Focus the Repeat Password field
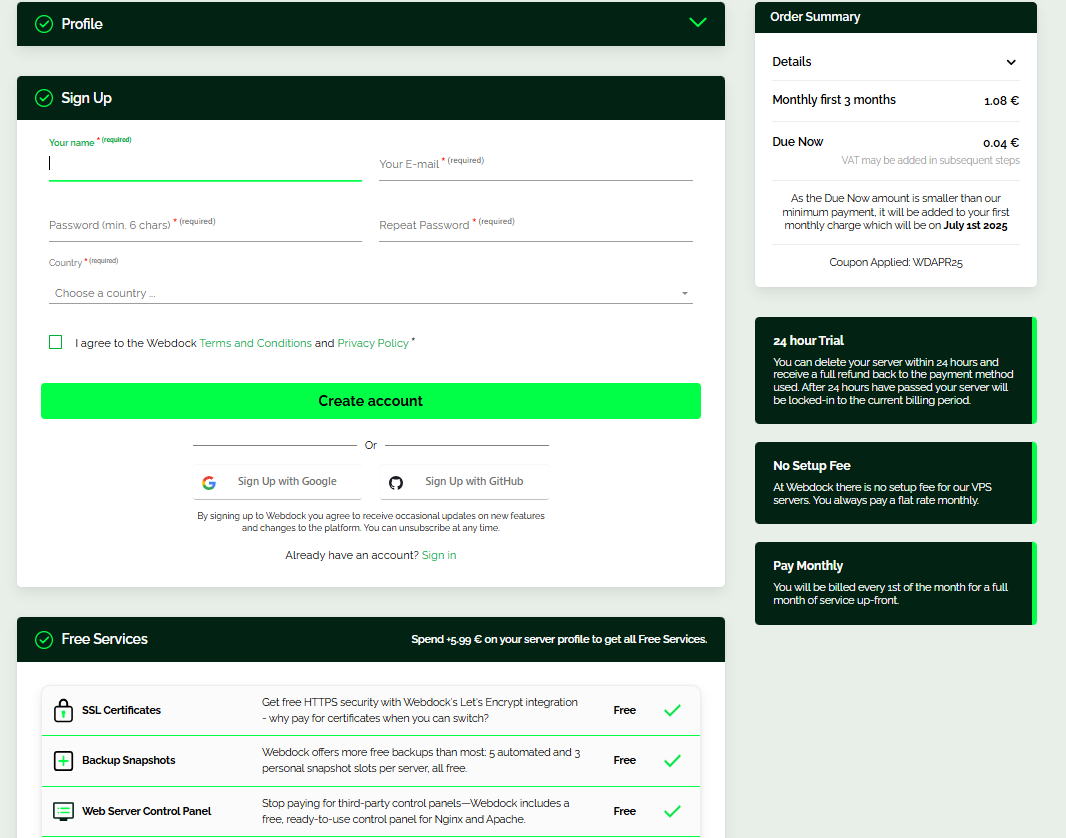Image resolution: width=1066 pixels, height=838 pixels. (x=536, y=226)
